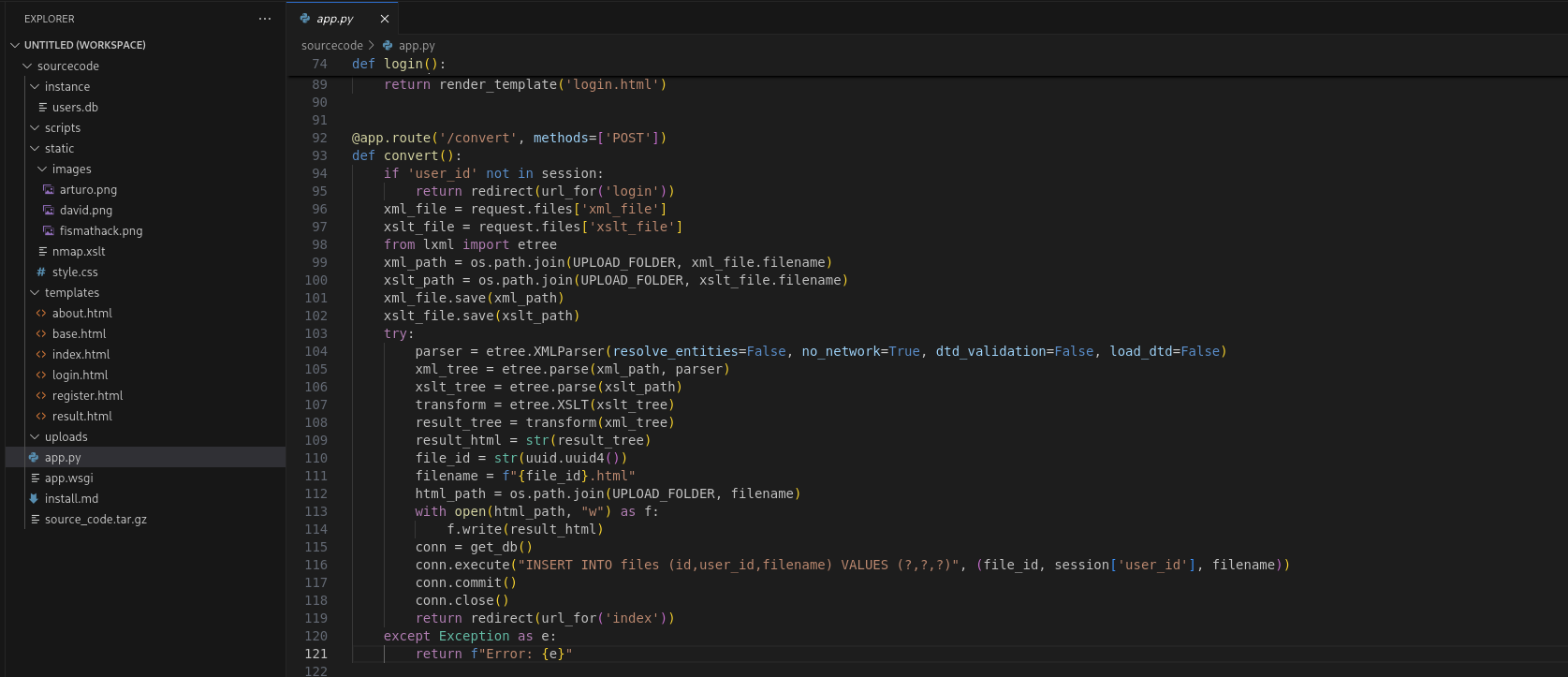Screen dimensions: 1568x677
Task: Open source_code.tar.gz archive
Action: pos(95,520)
